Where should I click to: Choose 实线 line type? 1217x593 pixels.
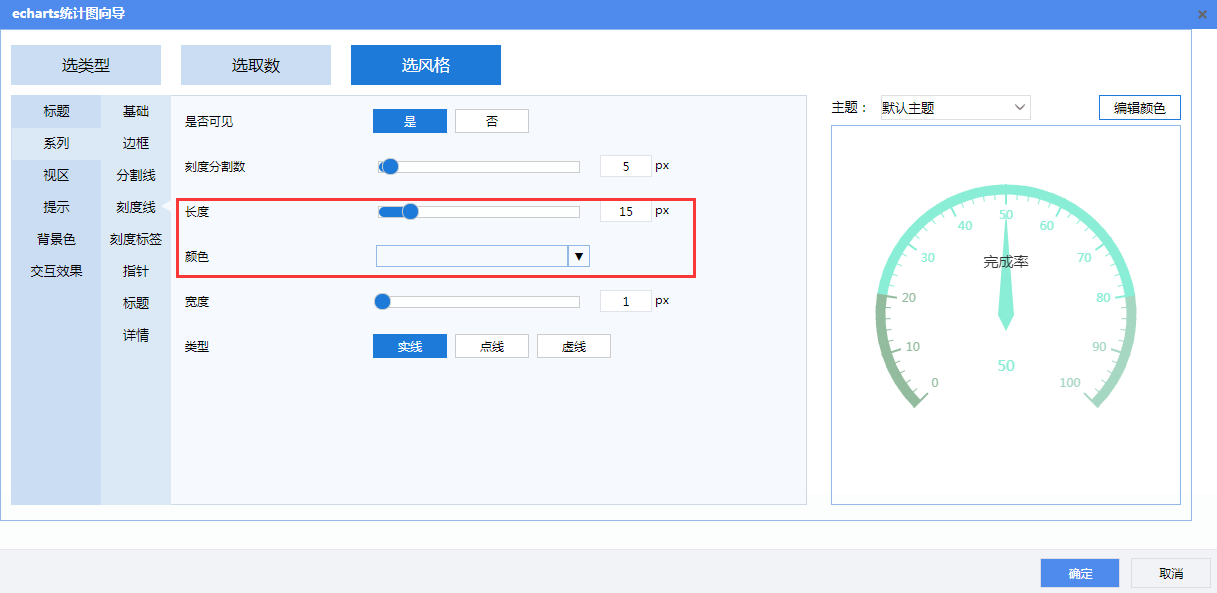[x=410, y=346]
